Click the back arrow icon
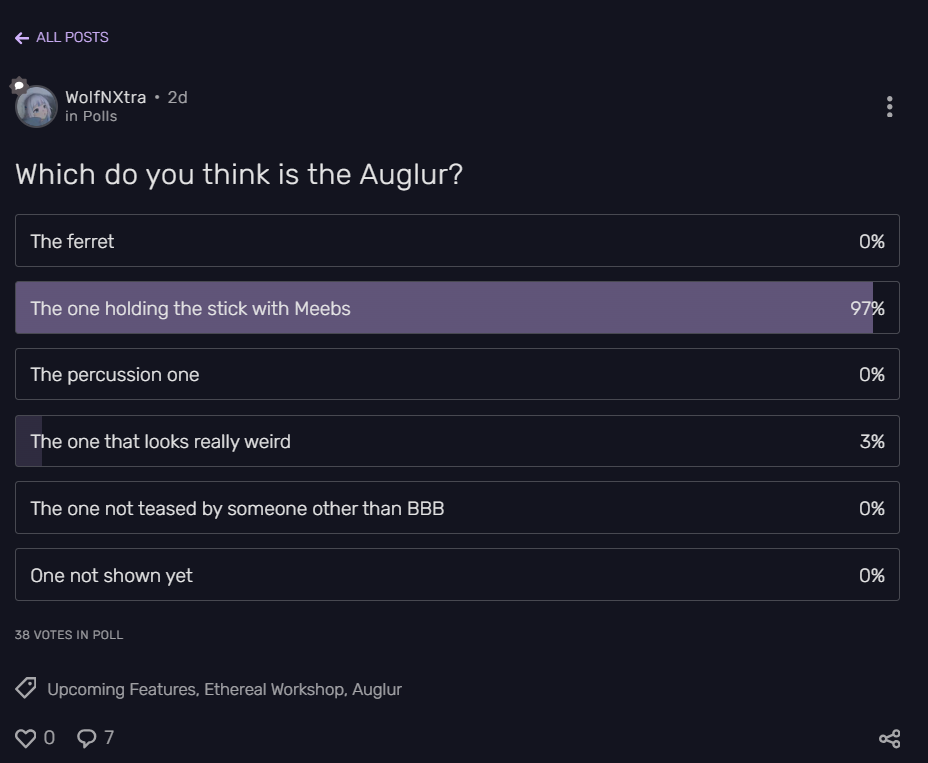The height and width of the screenshot is (763, 928). tap(22, 38)
